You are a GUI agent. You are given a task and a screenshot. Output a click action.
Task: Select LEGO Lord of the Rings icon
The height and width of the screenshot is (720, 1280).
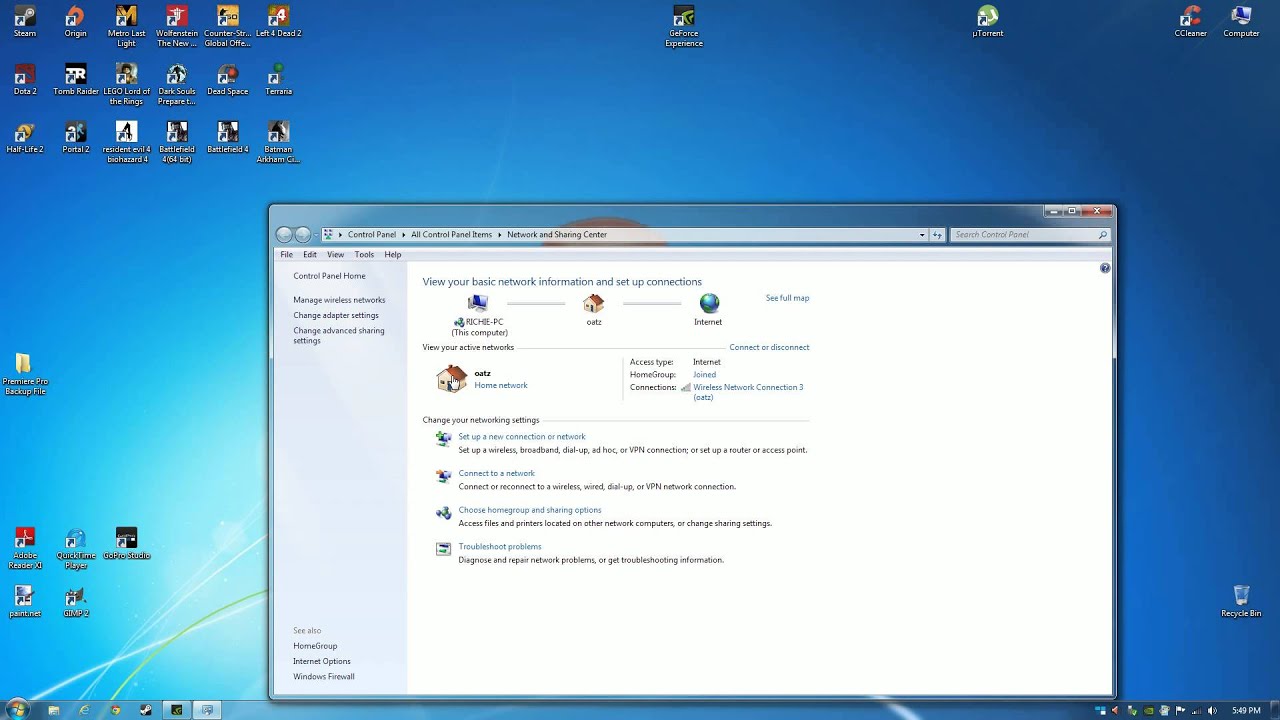coord(126,84)
